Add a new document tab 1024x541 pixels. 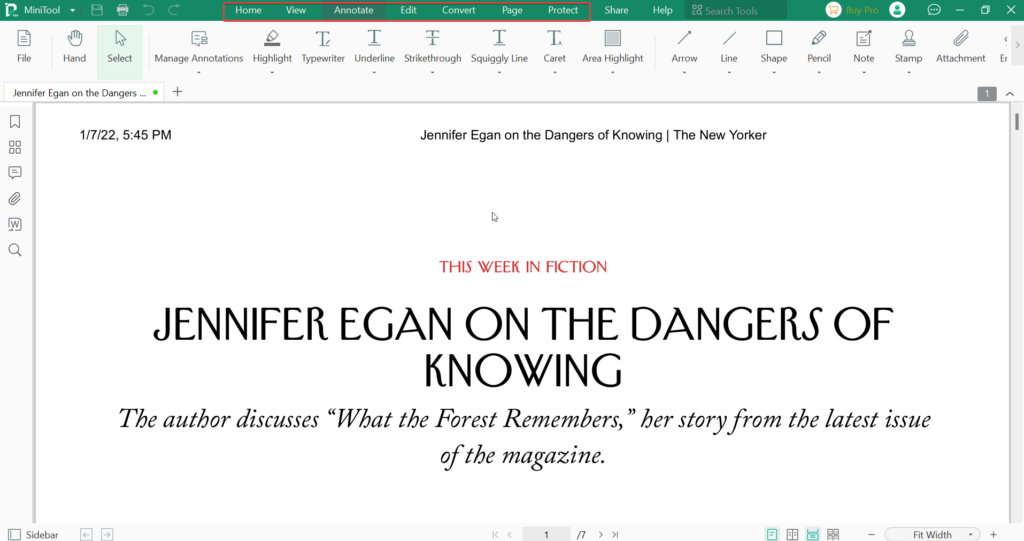pyautogui.click(x=177, y=92)
